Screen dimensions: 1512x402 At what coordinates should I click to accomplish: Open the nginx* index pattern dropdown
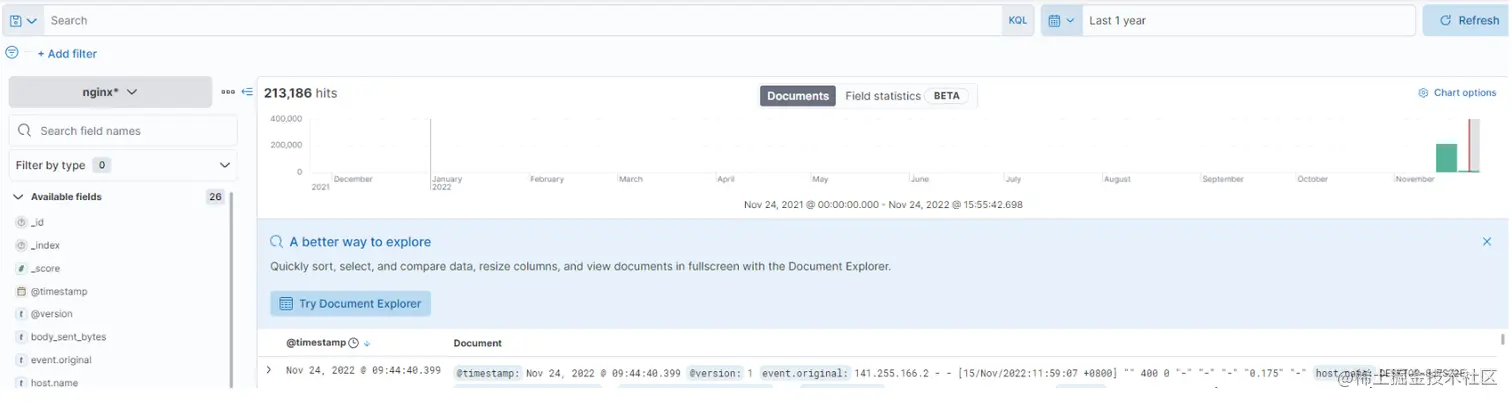tap(110, 92)
